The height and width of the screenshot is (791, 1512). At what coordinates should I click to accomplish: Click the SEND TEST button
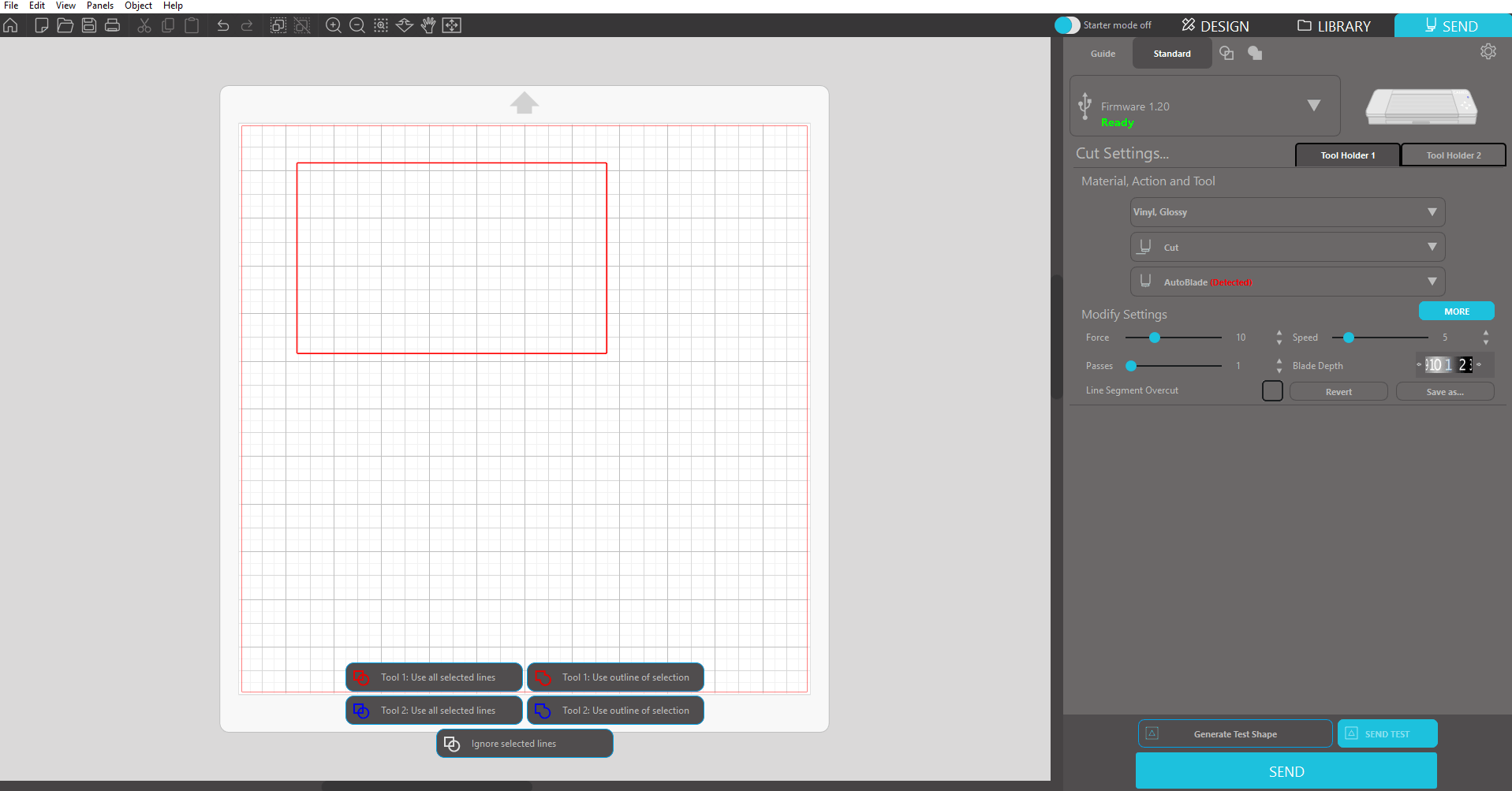[x=1386, y=733]
